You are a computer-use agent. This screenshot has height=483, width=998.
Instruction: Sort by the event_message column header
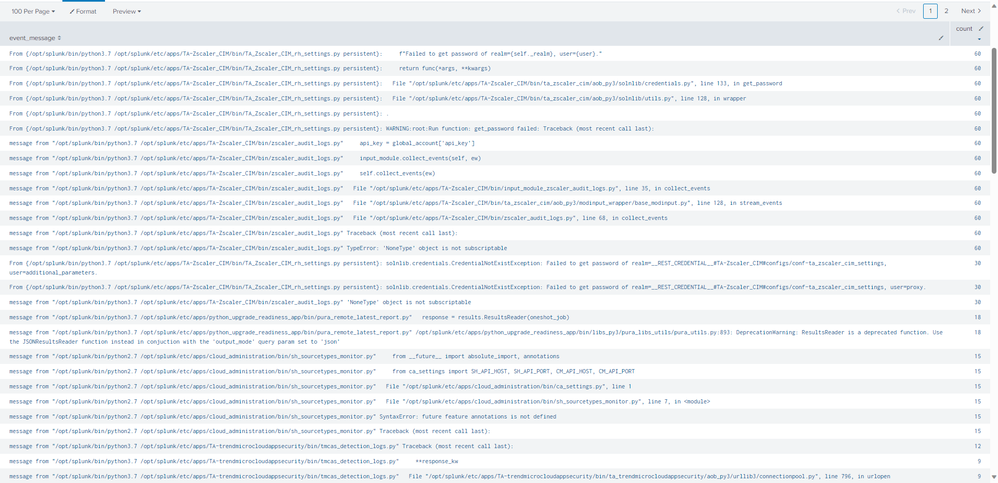35,37
